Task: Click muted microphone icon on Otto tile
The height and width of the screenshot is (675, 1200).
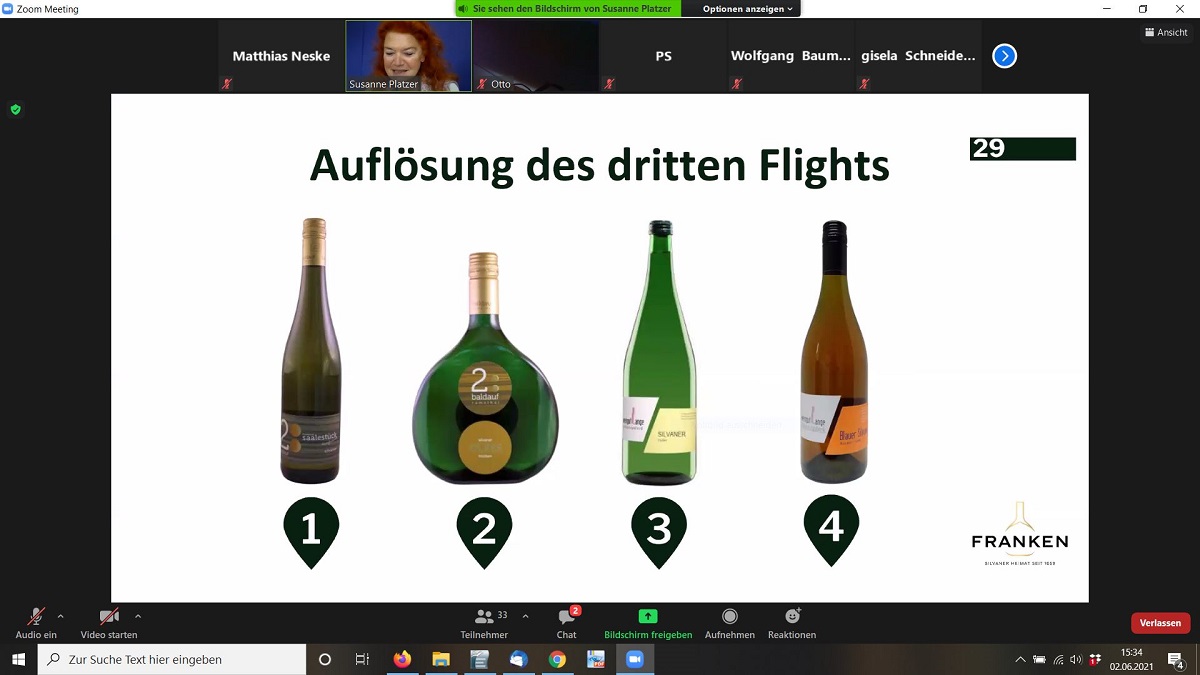Action: 482,84
